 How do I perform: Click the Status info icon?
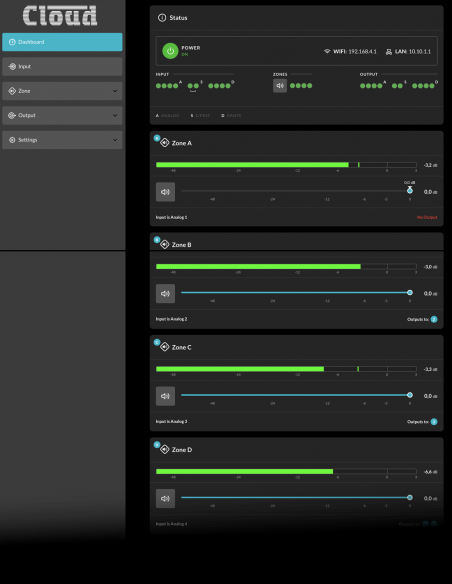tap(162, 18)
